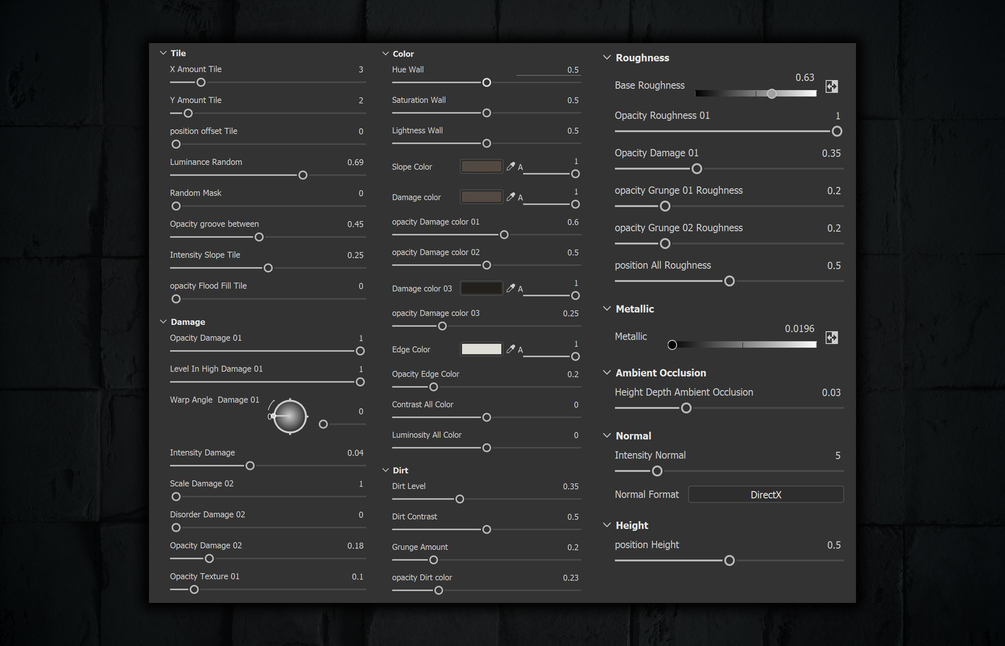Click the Dirt Contrast slider handle

tap(486, 530)
